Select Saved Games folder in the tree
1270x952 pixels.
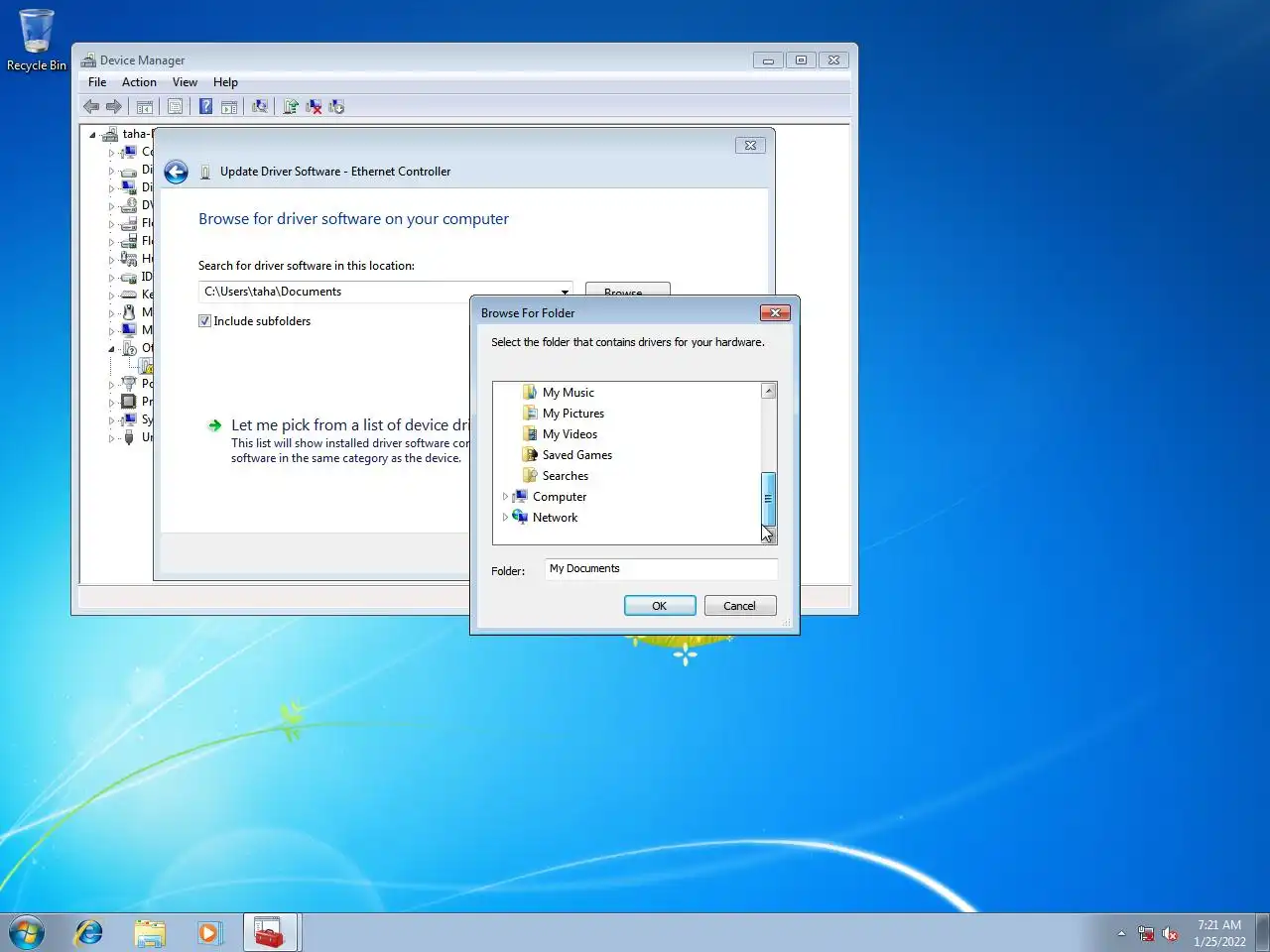576,455
